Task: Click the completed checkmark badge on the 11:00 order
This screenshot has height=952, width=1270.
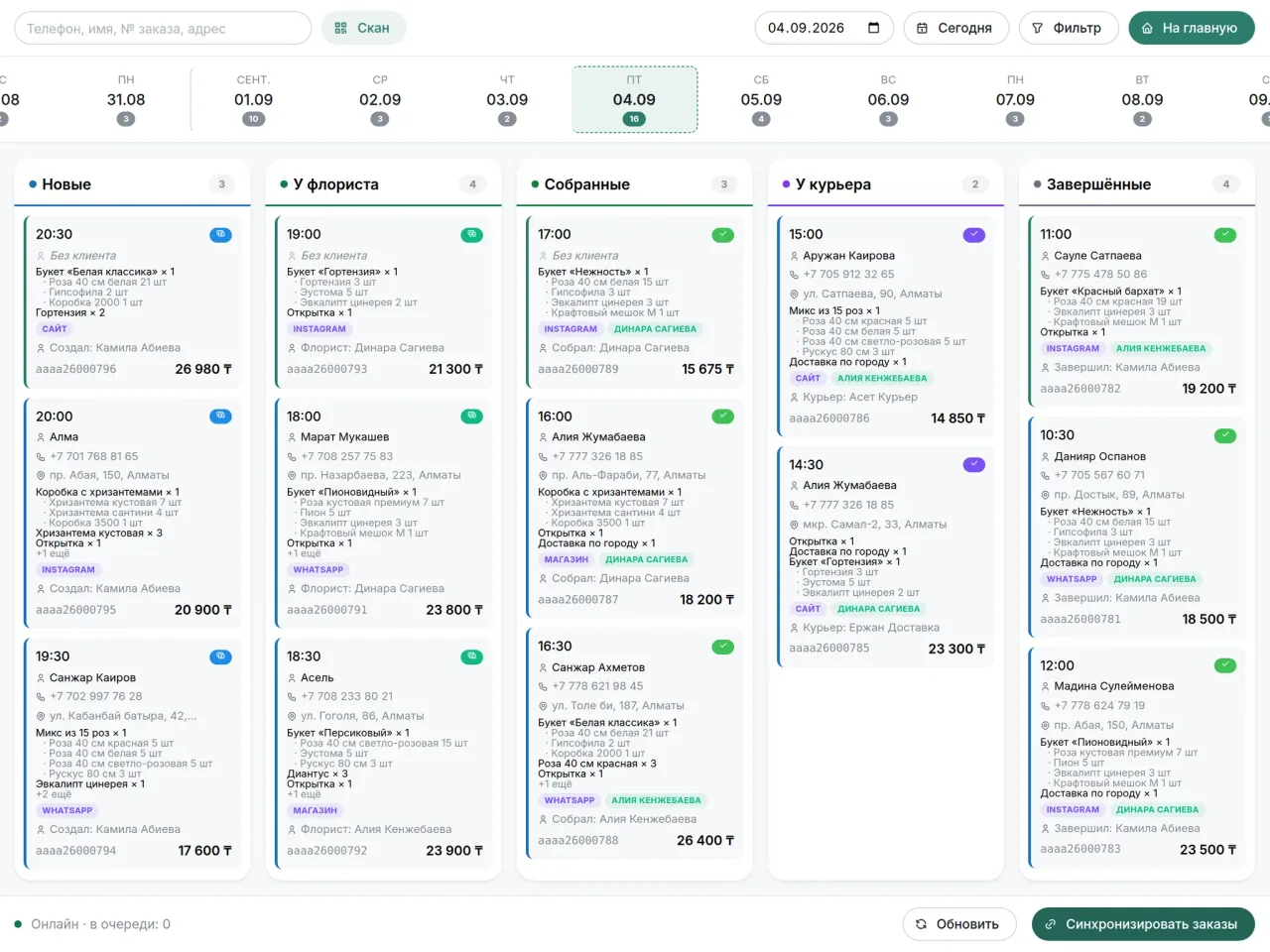Action: tap(1225, 235)
